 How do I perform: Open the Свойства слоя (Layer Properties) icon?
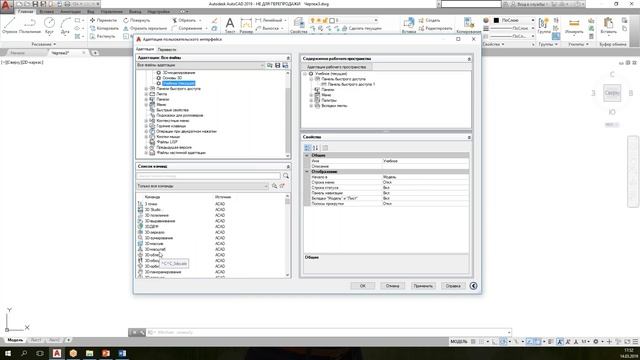pyautogui.click(x=299, y=25)
